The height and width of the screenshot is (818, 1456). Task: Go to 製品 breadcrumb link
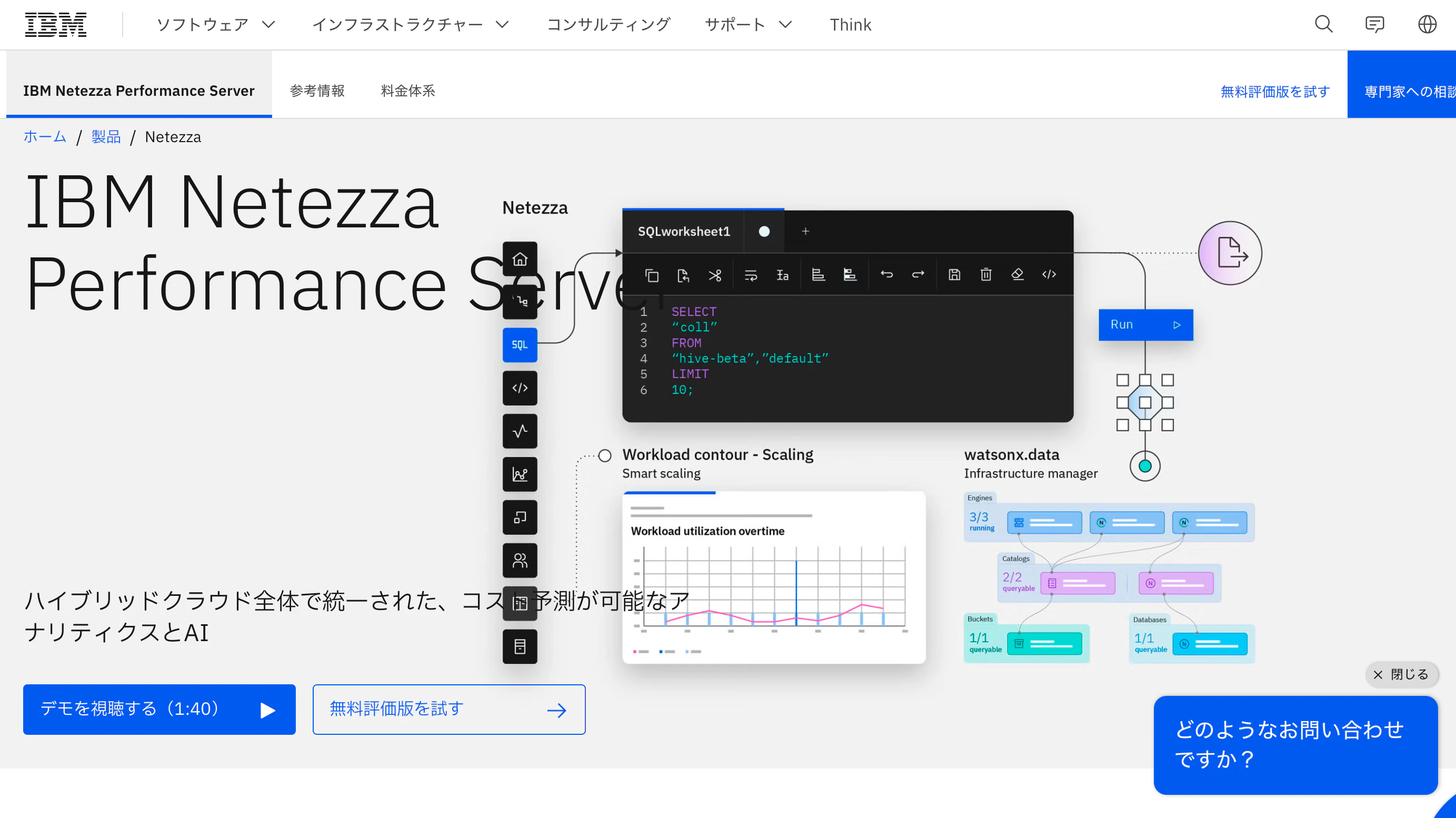coord(106,137)
